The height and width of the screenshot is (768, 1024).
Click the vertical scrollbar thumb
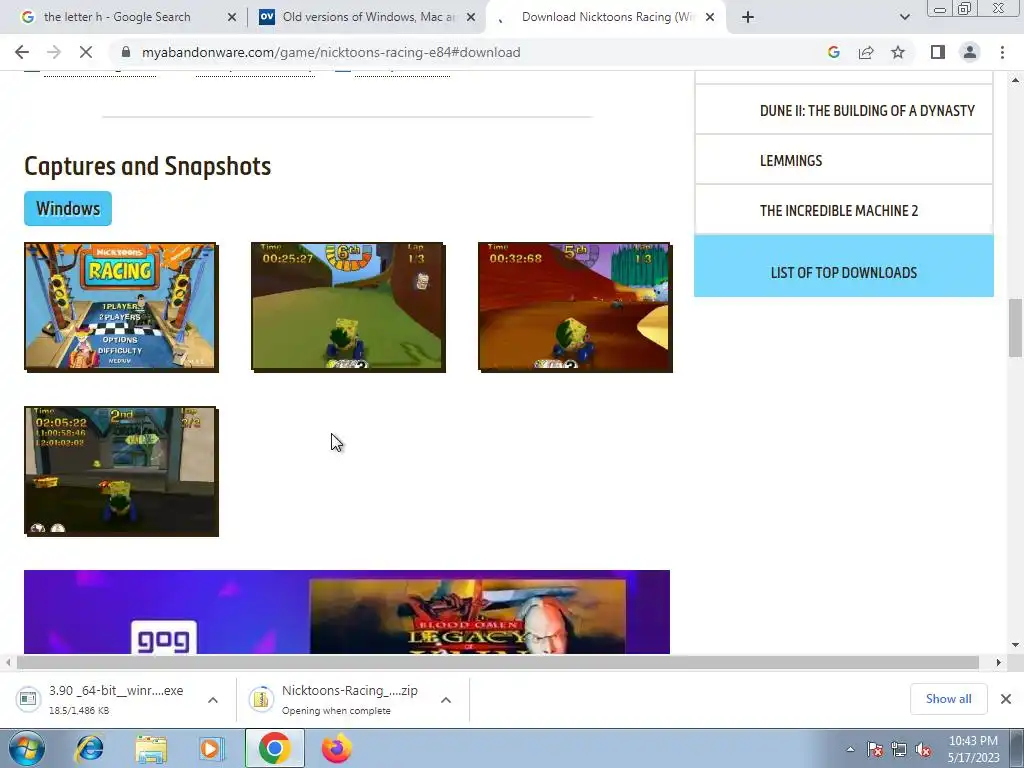click(1015, 327)
